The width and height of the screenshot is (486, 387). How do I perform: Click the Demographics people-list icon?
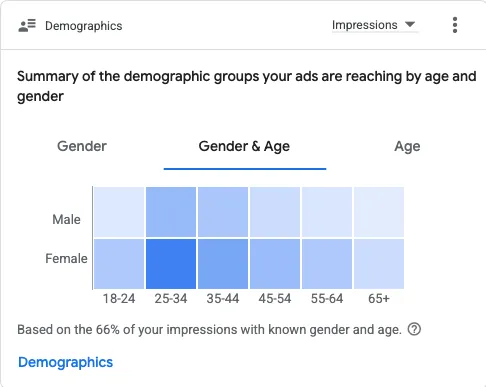coord(27,26)
